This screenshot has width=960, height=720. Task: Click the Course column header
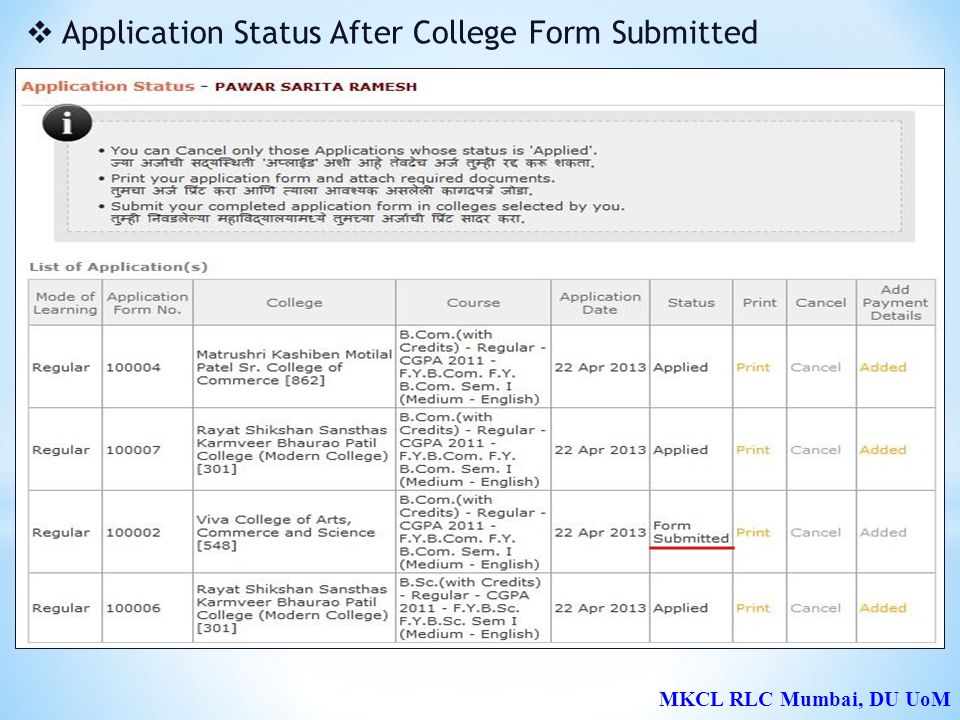coord(473,302)
